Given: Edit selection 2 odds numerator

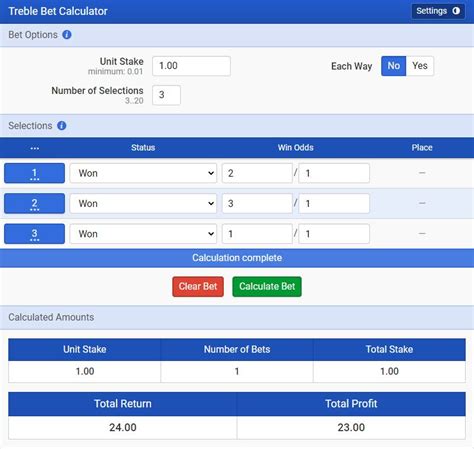Looking at the screenshot, I should click(257, 203).
